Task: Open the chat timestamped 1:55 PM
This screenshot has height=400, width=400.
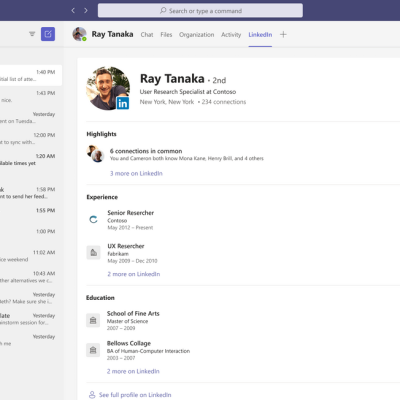Action: coord(31,214)
